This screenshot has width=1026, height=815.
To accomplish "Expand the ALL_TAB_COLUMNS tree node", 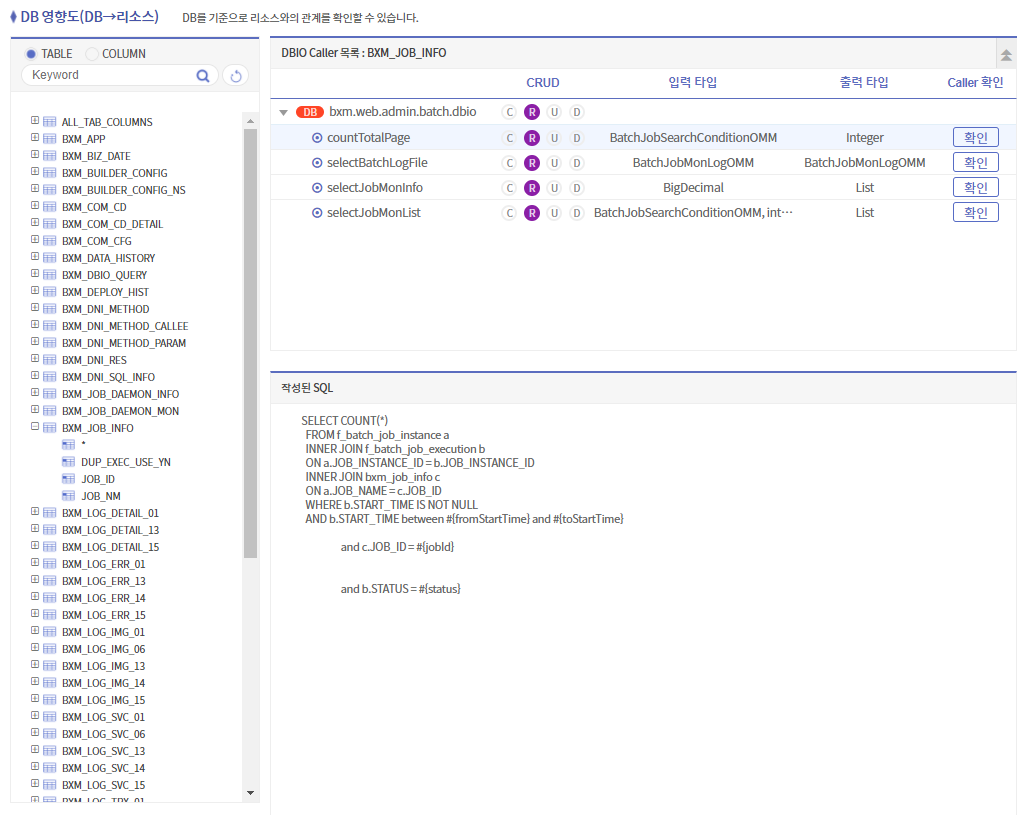I will [x=35, y=120].
